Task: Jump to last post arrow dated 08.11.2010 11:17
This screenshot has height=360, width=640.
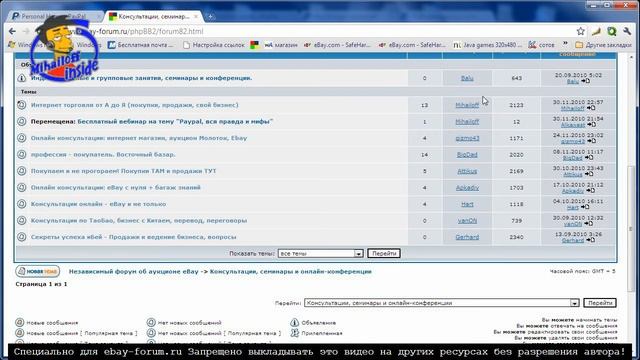Action: tap(589, 158)
